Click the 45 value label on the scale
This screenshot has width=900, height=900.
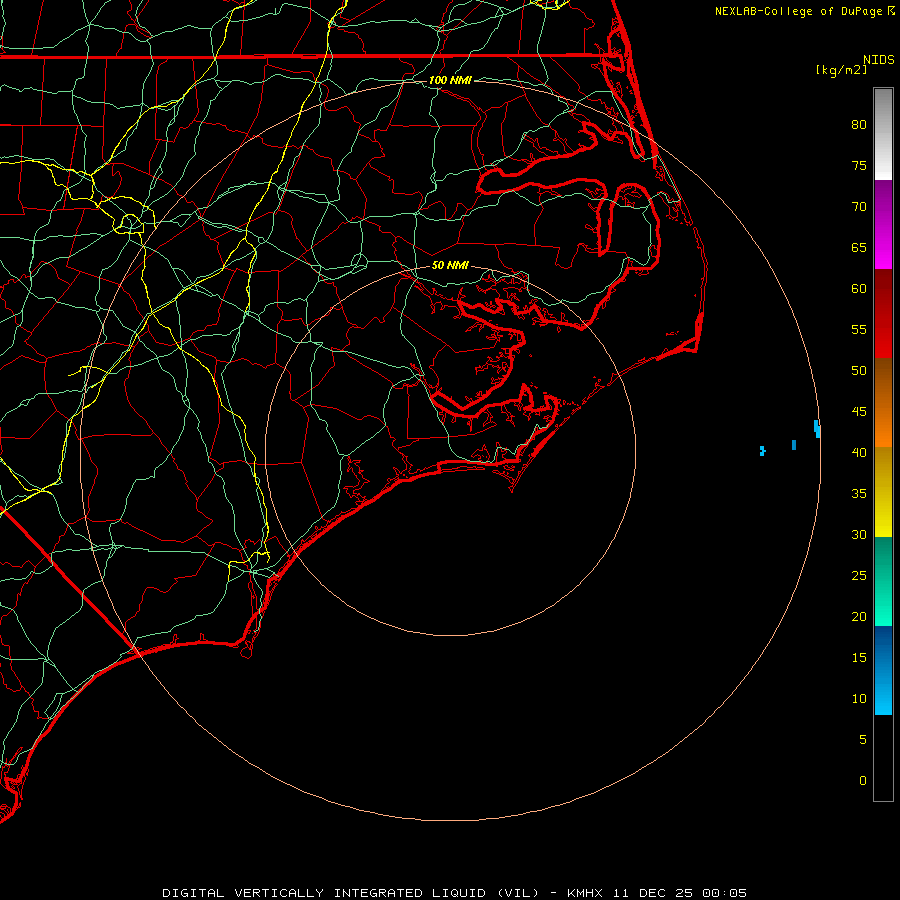858,412
